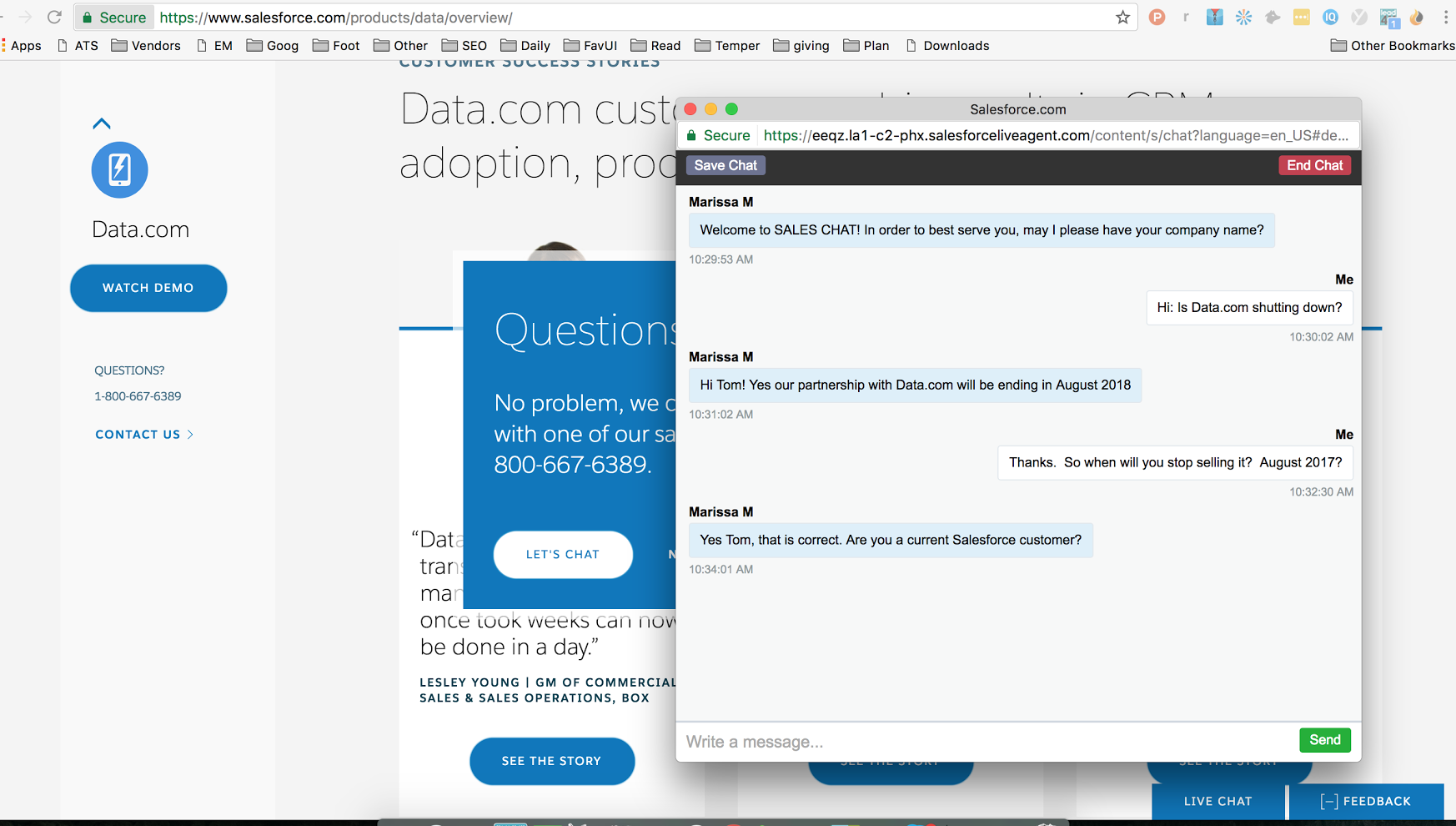This screenshot has height=826, width=1456.
Task: Open Chrome's three-dot menu
Action: pos(1445,17)
